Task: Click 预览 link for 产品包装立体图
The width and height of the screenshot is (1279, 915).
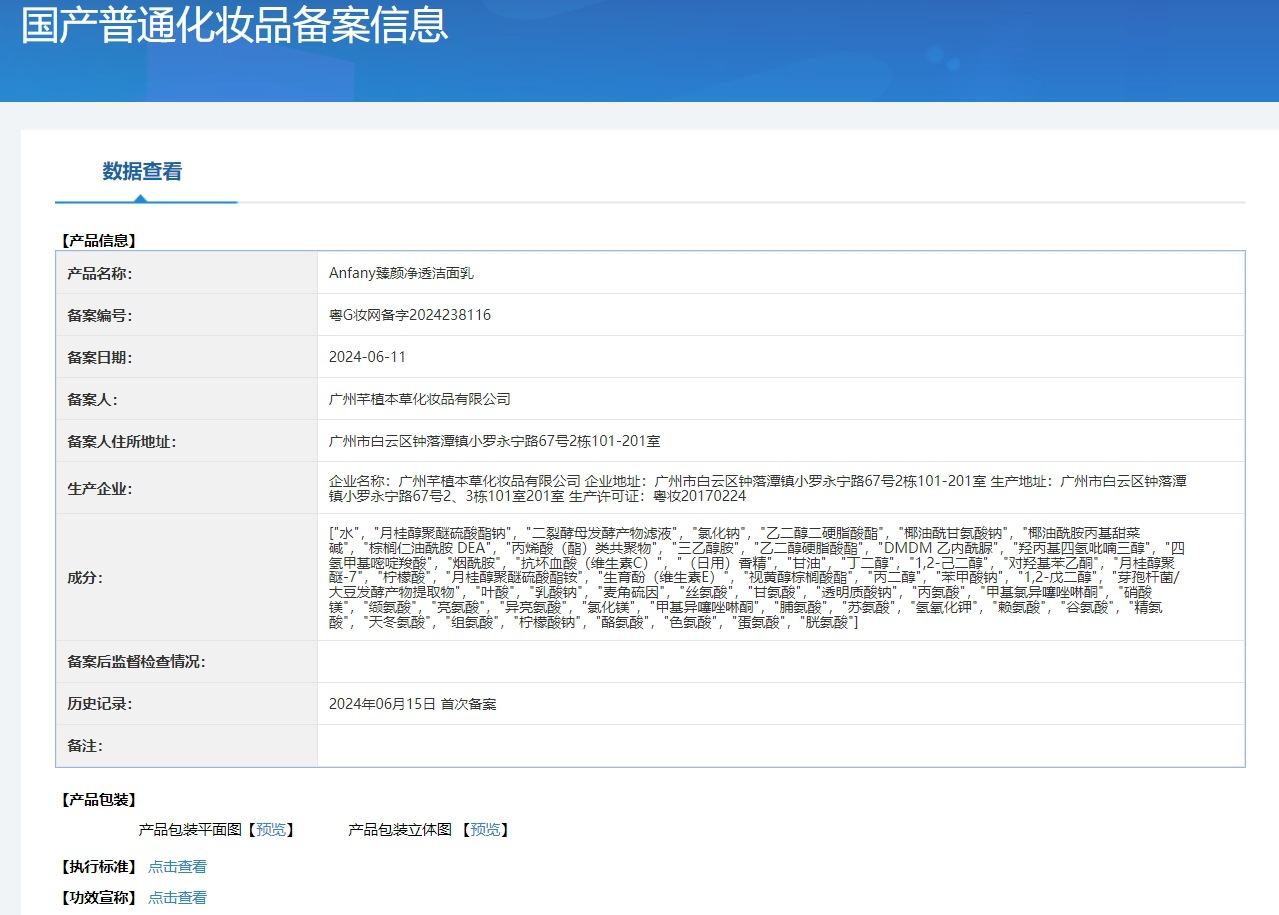Action: (x=485, y=830)
